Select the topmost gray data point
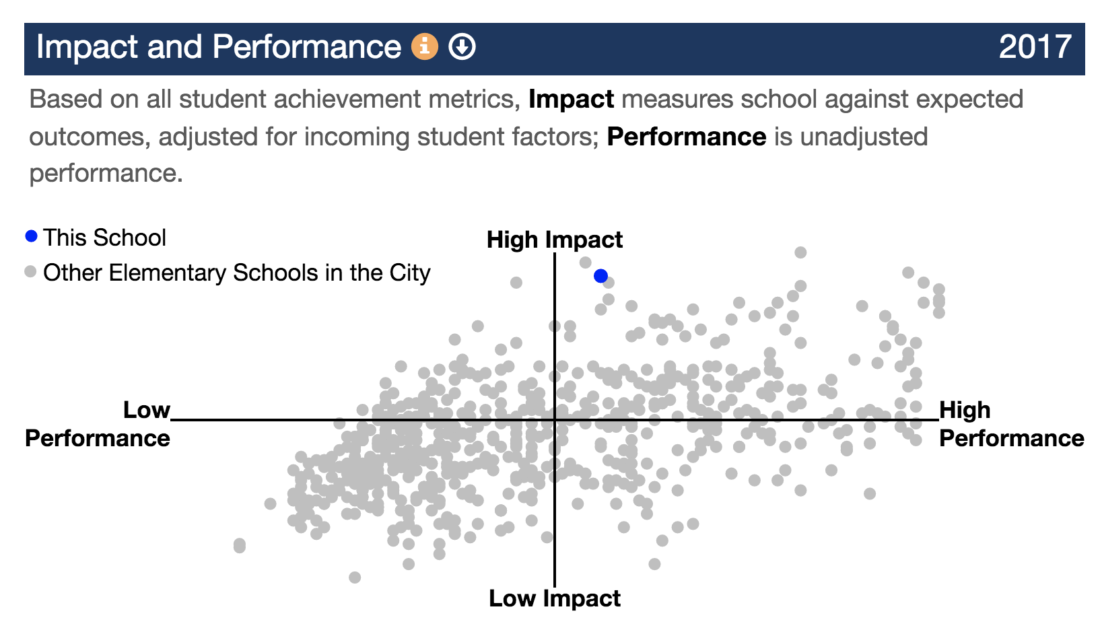 click(800, 252)
